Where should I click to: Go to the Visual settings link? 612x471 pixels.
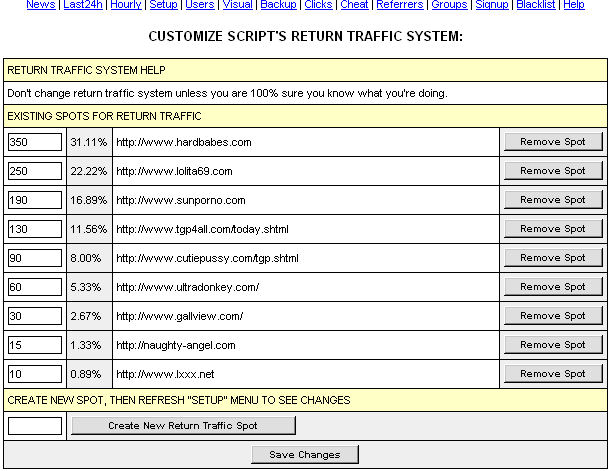pos(238,4)
